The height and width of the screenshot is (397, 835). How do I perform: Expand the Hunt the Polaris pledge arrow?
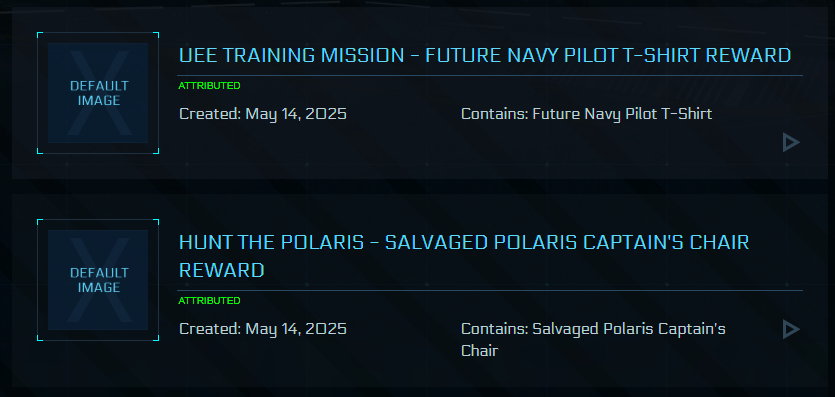[x=791, y=329]
